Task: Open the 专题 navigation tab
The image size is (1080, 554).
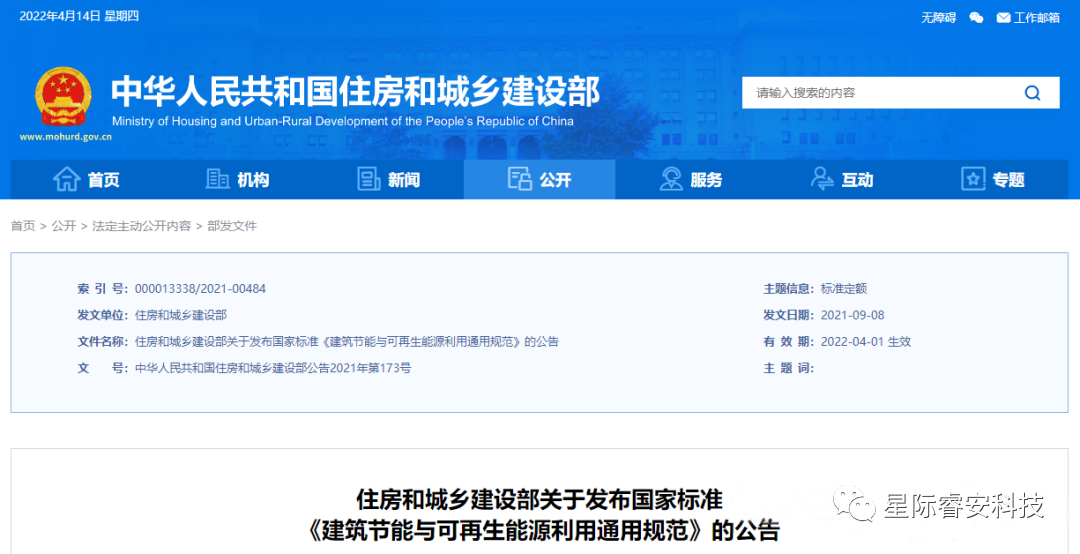Action: coord(993,180)
